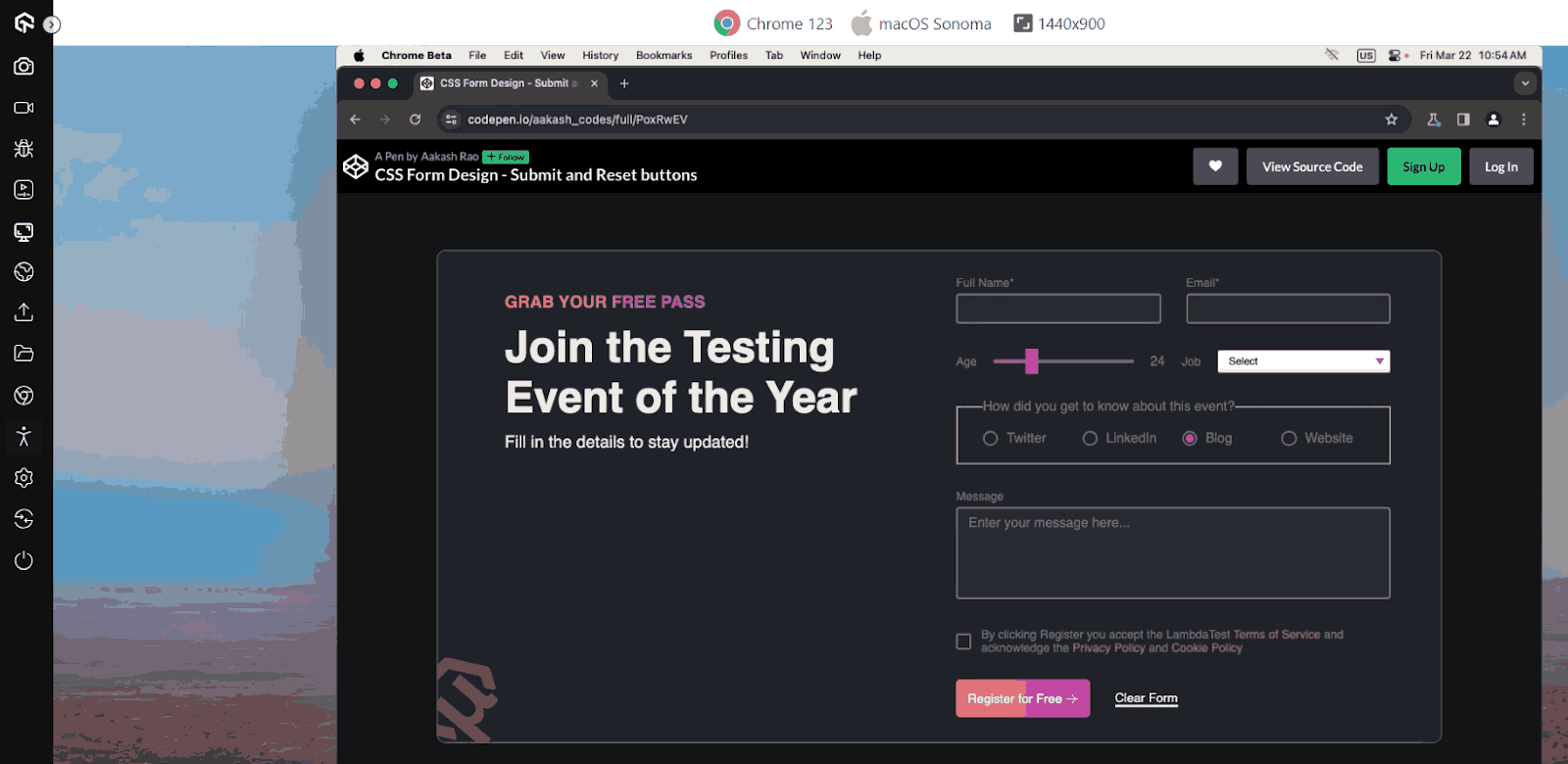Select the Blog radio option

(x=1190, y=439)
